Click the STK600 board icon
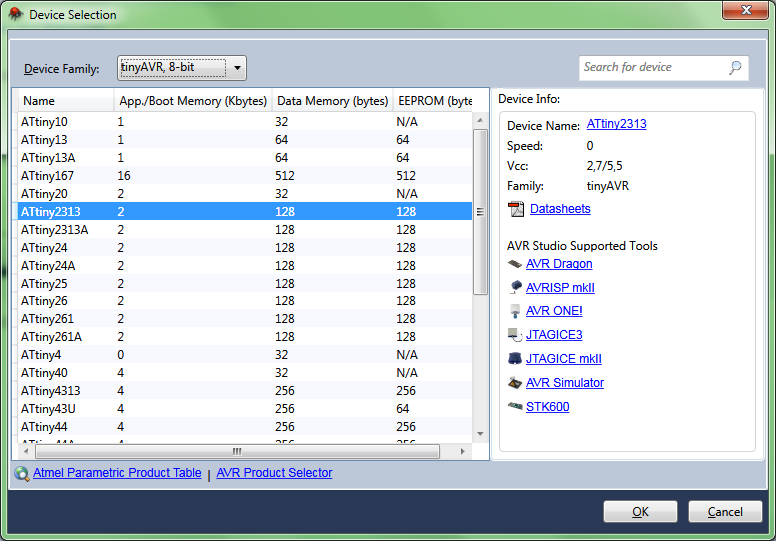Viewport: 776px width, 541px height. click(x=515, y=406)
